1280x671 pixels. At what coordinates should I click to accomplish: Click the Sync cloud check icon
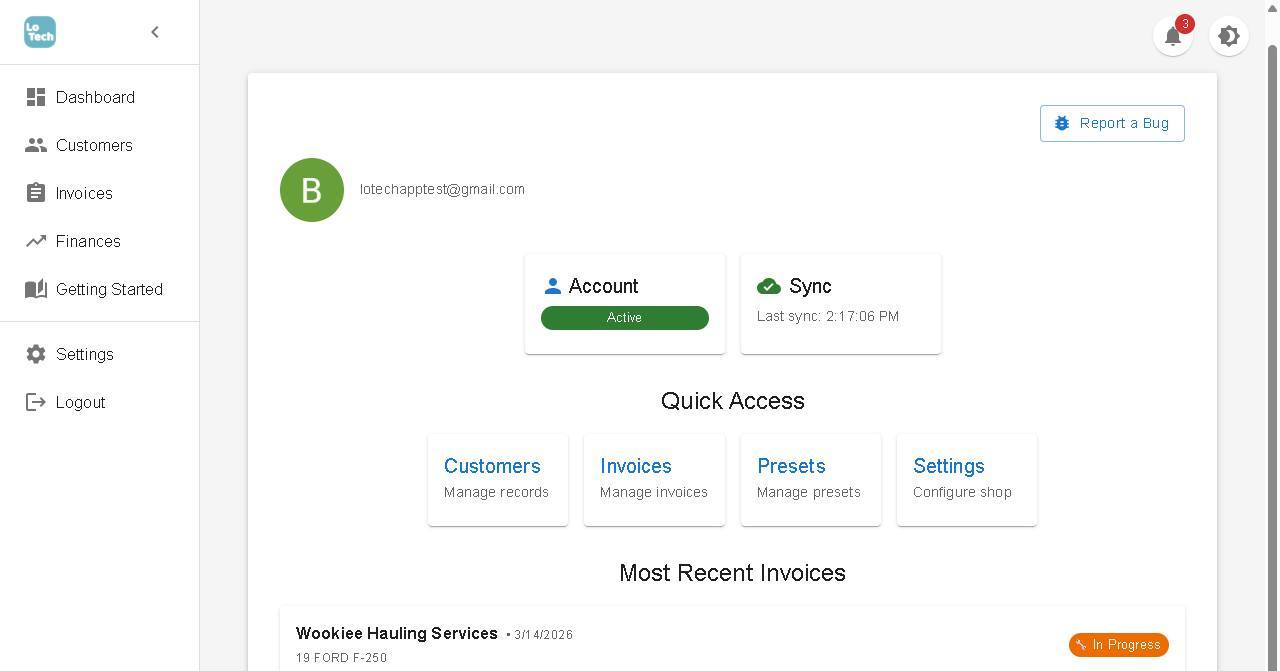click(769, 287)
